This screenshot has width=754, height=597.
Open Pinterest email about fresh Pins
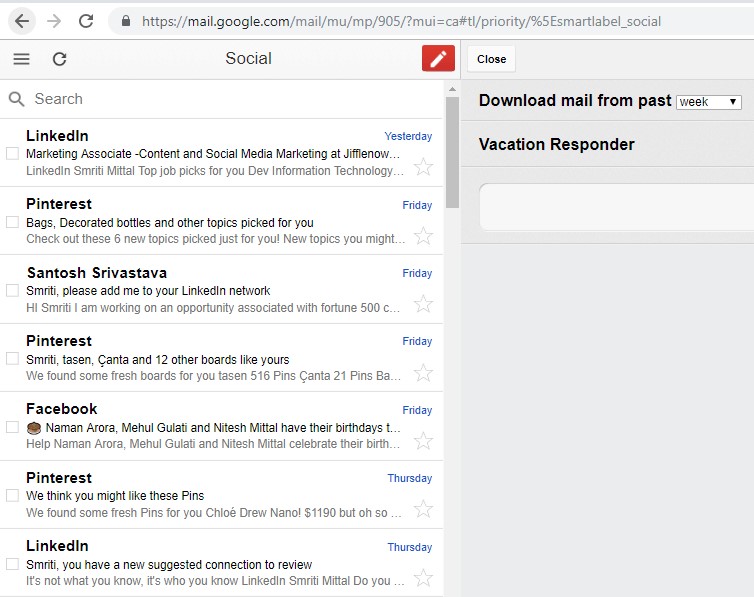coord(215,496)
